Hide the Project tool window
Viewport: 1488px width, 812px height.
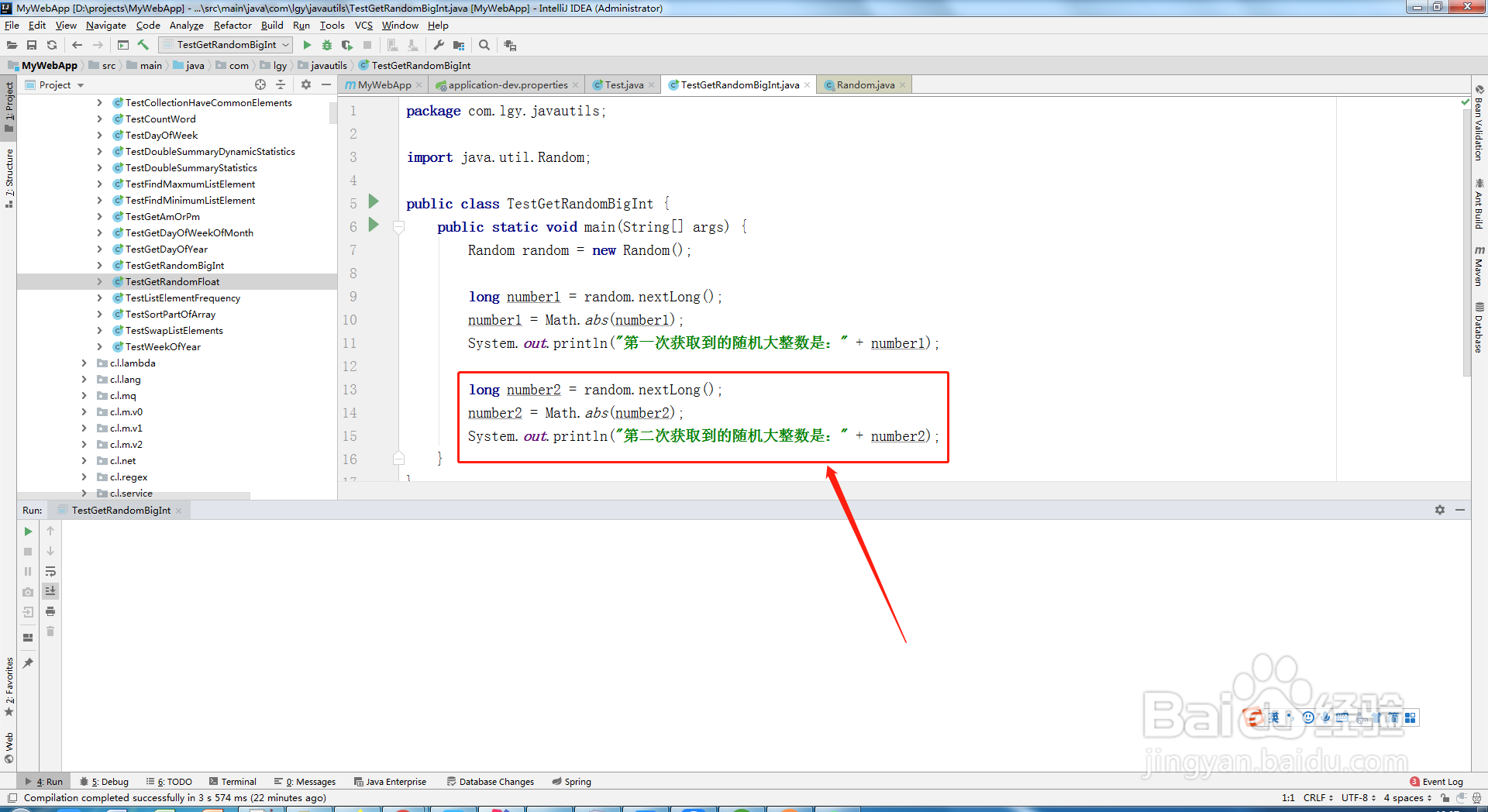[326, 84]
